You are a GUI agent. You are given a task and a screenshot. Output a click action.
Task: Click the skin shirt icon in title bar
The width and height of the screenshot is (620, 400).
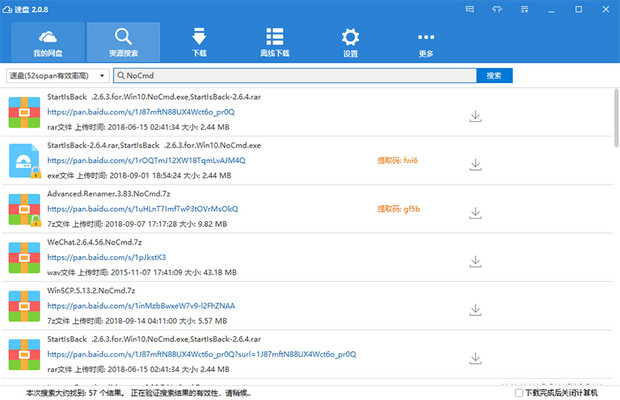pos(497,9)
